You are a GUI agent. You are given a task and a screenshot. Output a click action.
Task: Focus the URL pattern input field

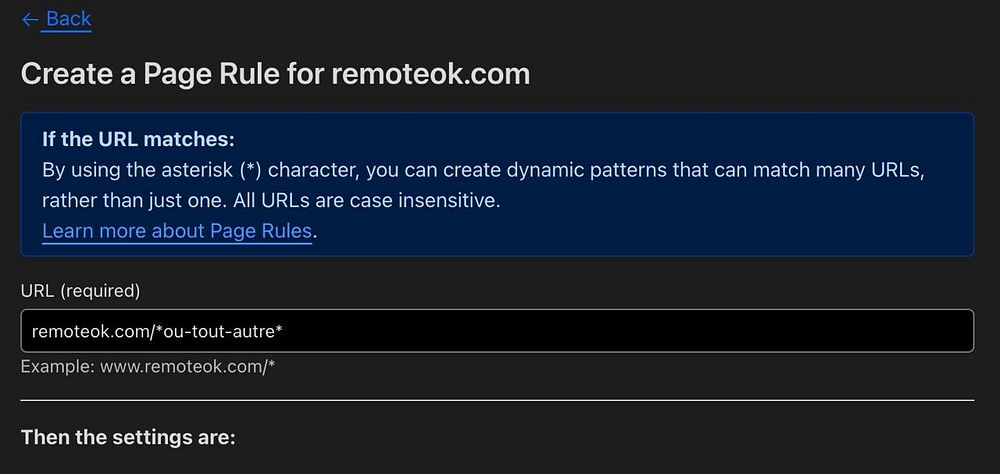(x=497, y=330)
